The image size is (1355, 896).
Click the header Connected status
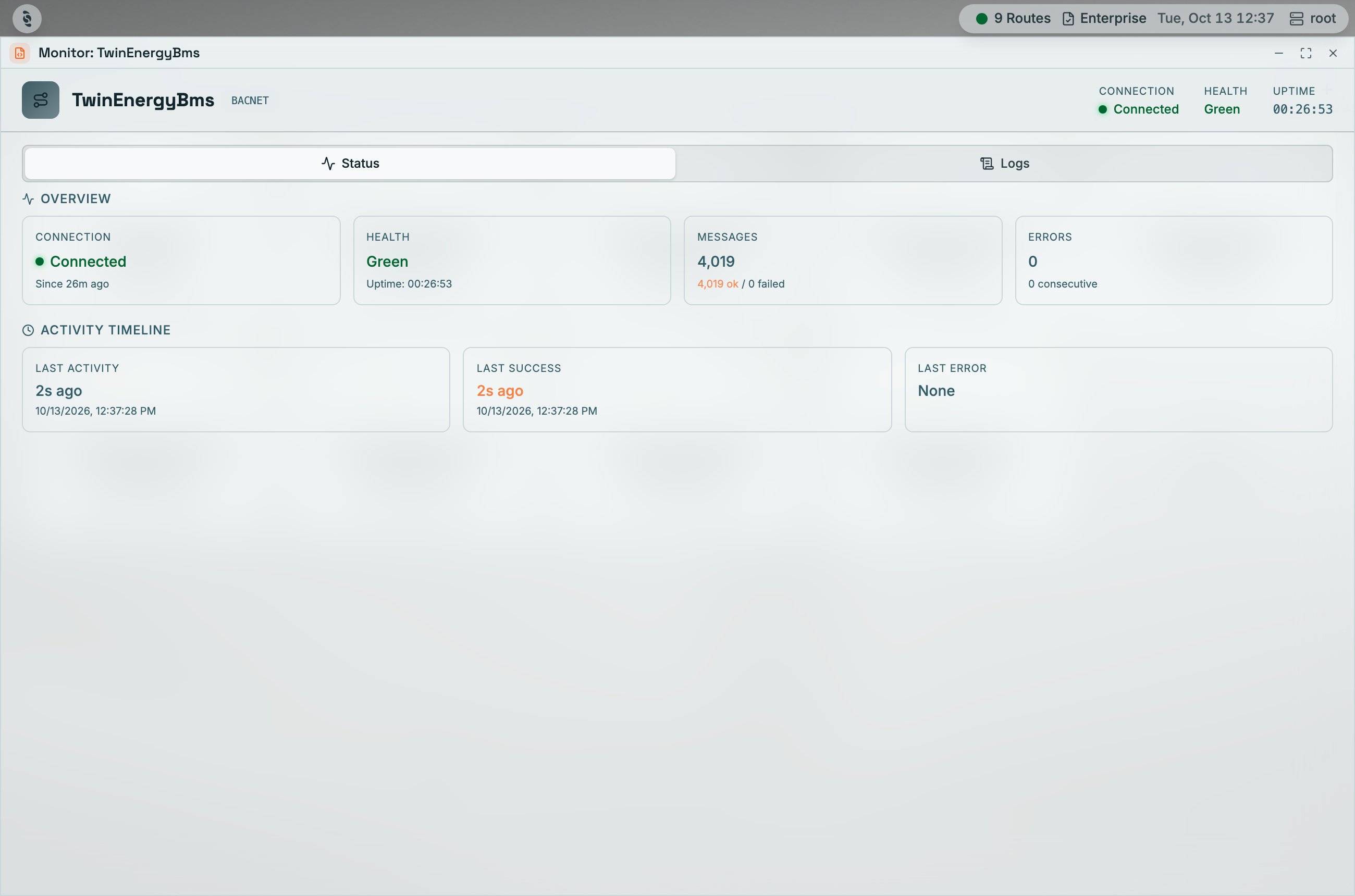point(1139,109)
